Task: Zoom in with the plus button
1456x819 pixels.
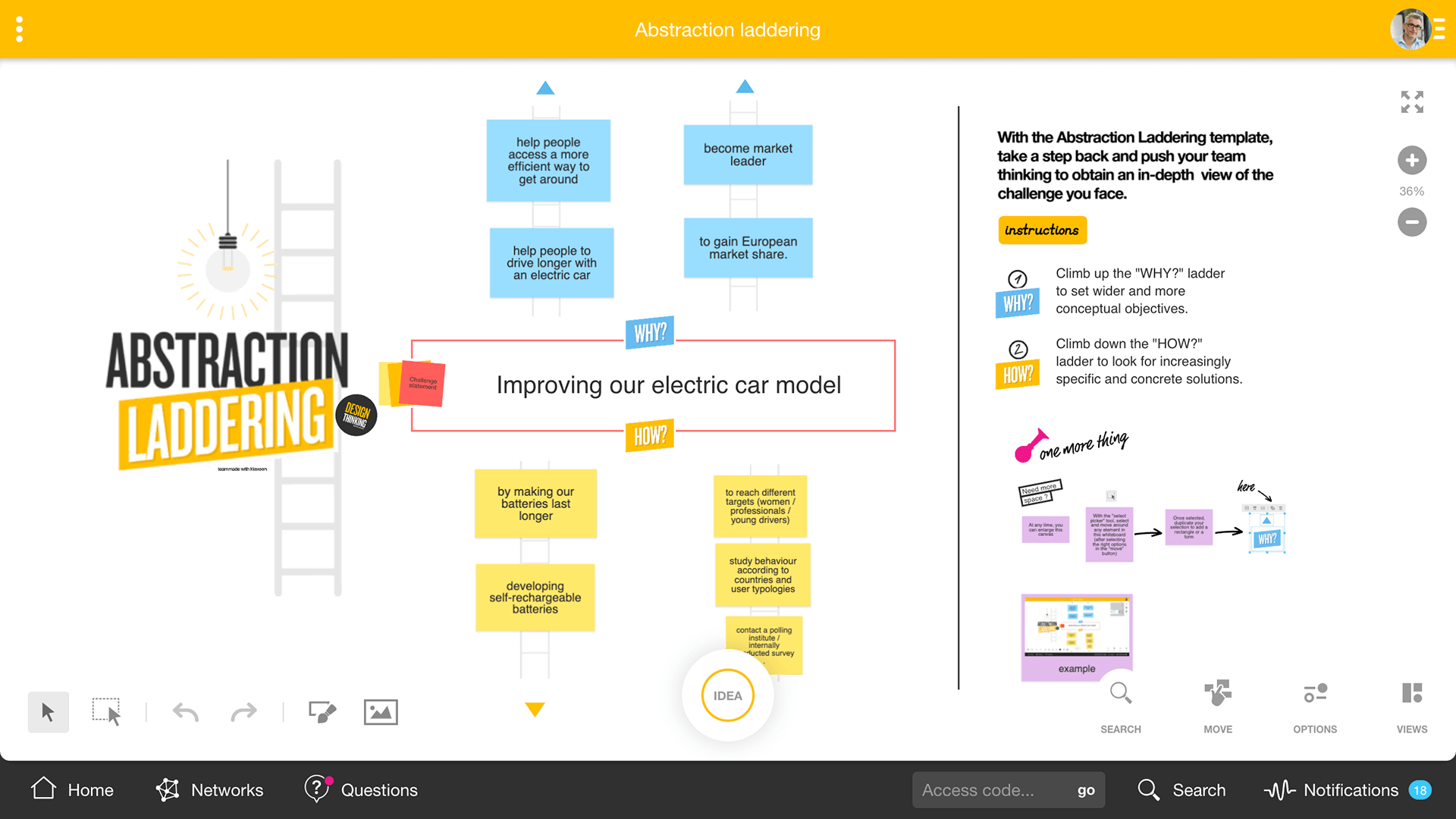Action: (1412, 160)
